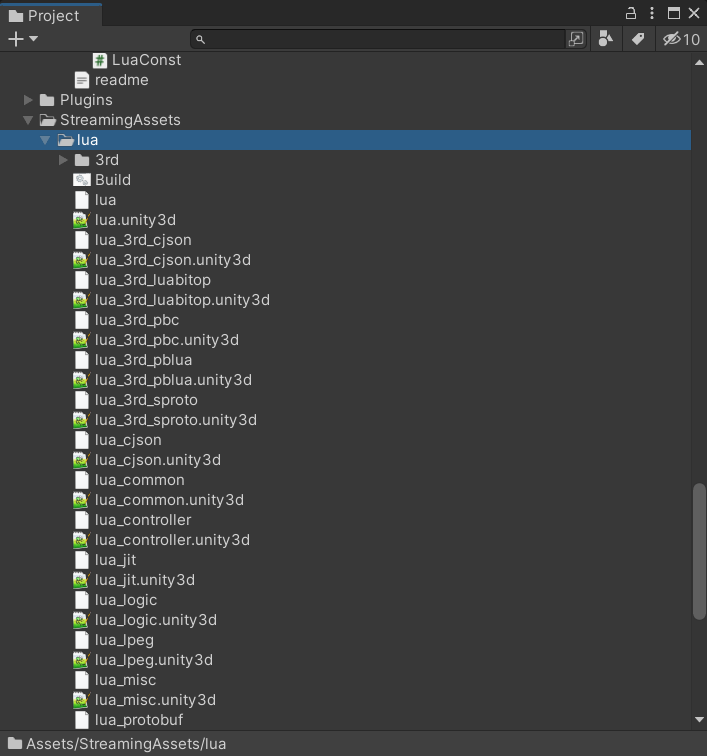
Task: Open Search by Type filter
Action: (605, 39)
